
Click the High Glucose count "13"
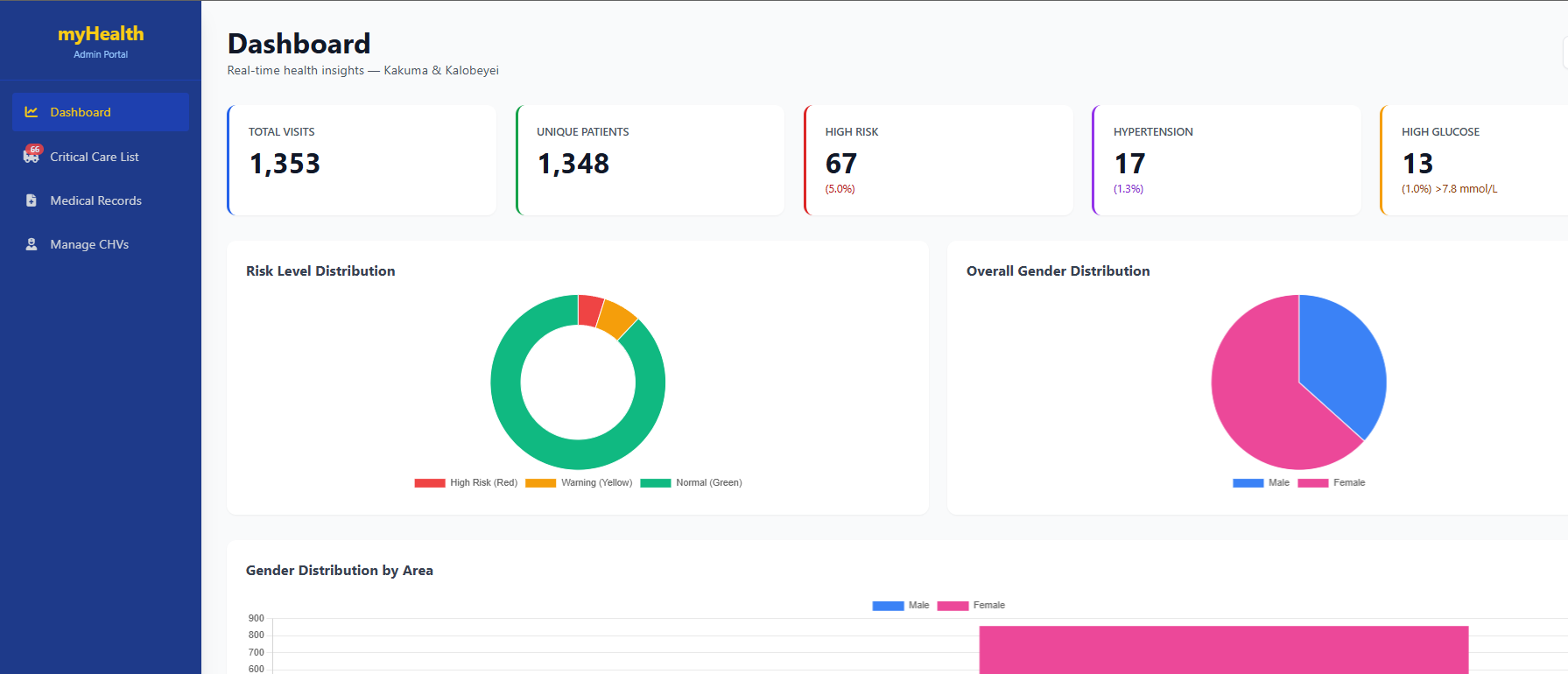[x=1417, y=164]
